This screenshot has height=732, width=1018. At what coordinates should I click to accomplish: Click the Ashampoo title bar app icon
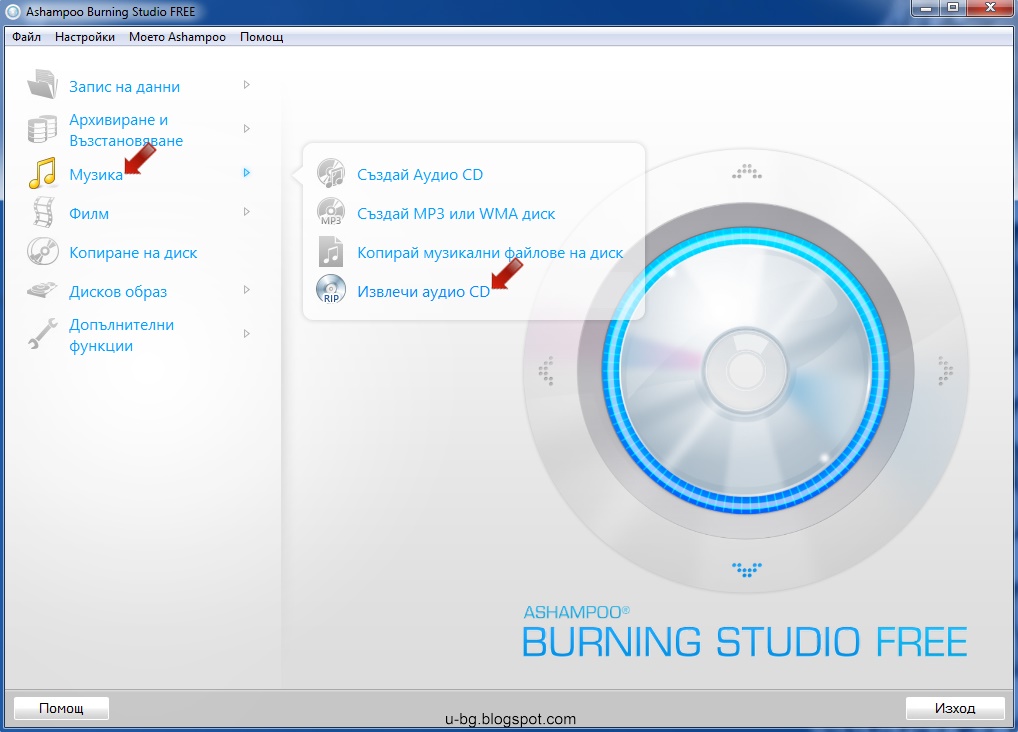click(x=12, y=12)
